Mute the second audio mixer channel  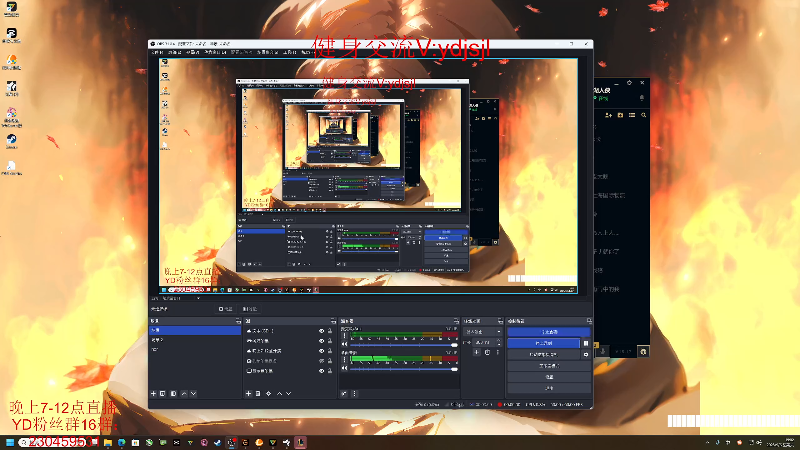(x=344, y=368)
